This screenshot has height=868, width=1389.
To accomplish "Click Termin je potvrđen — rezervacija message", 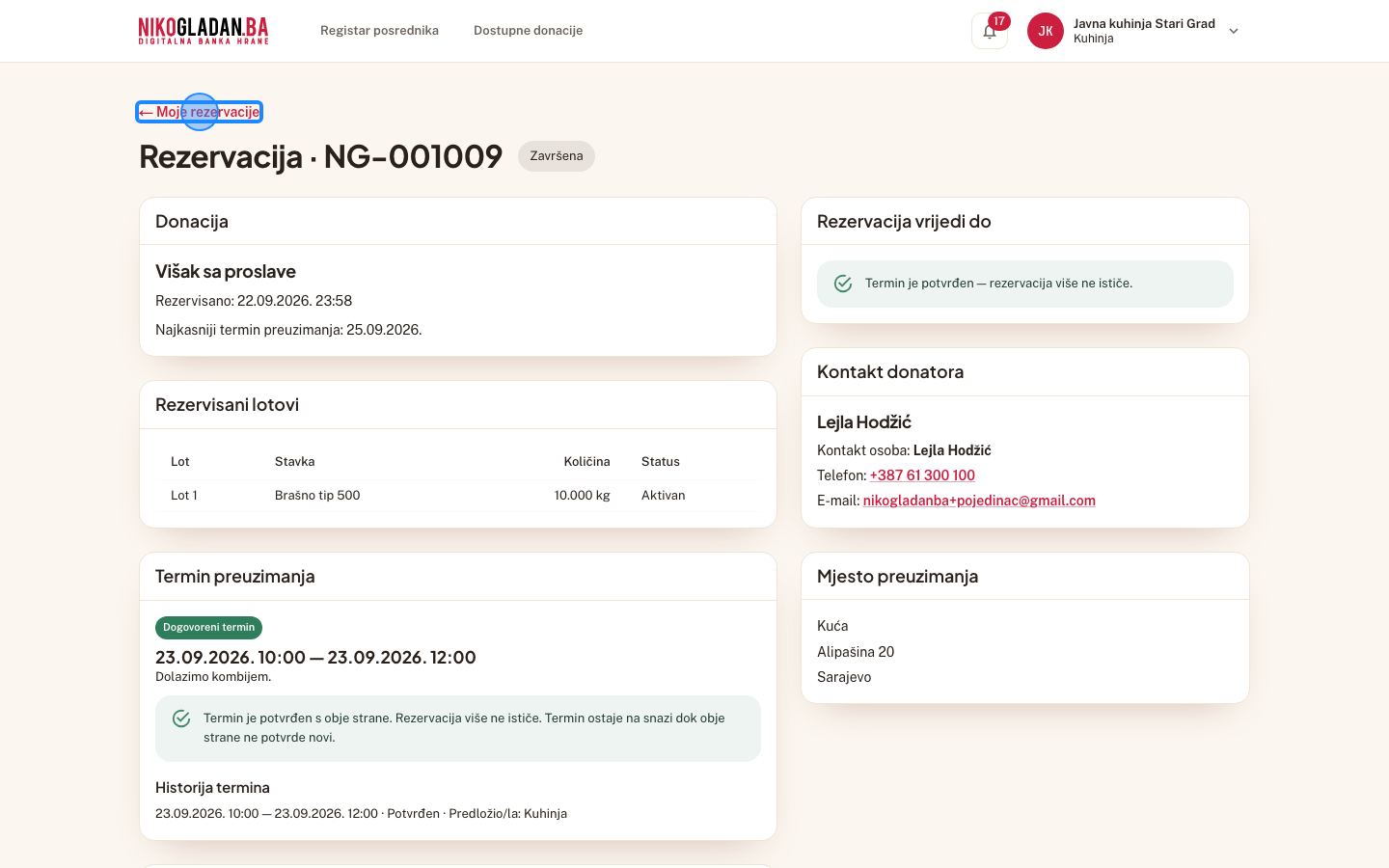I will (x=998, y=284).
